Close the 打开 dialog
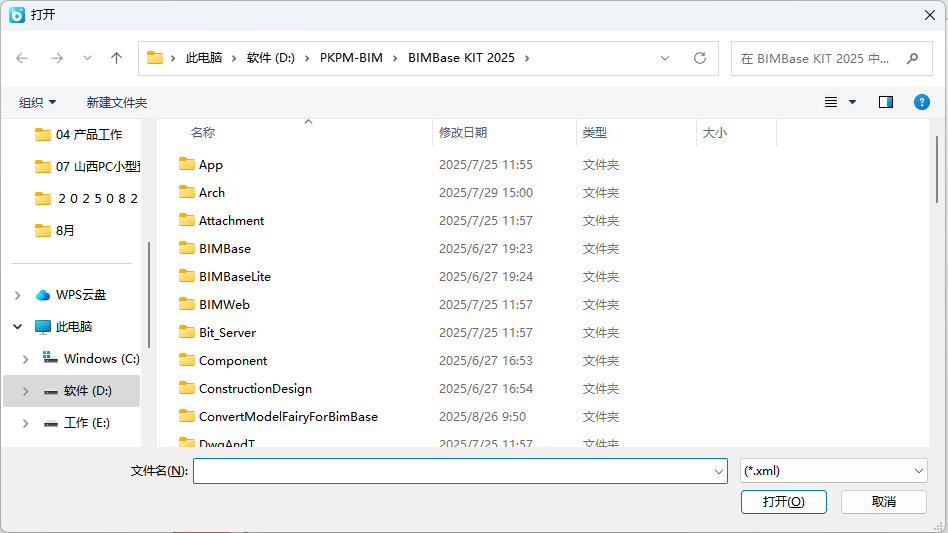 tap(930, 15)
